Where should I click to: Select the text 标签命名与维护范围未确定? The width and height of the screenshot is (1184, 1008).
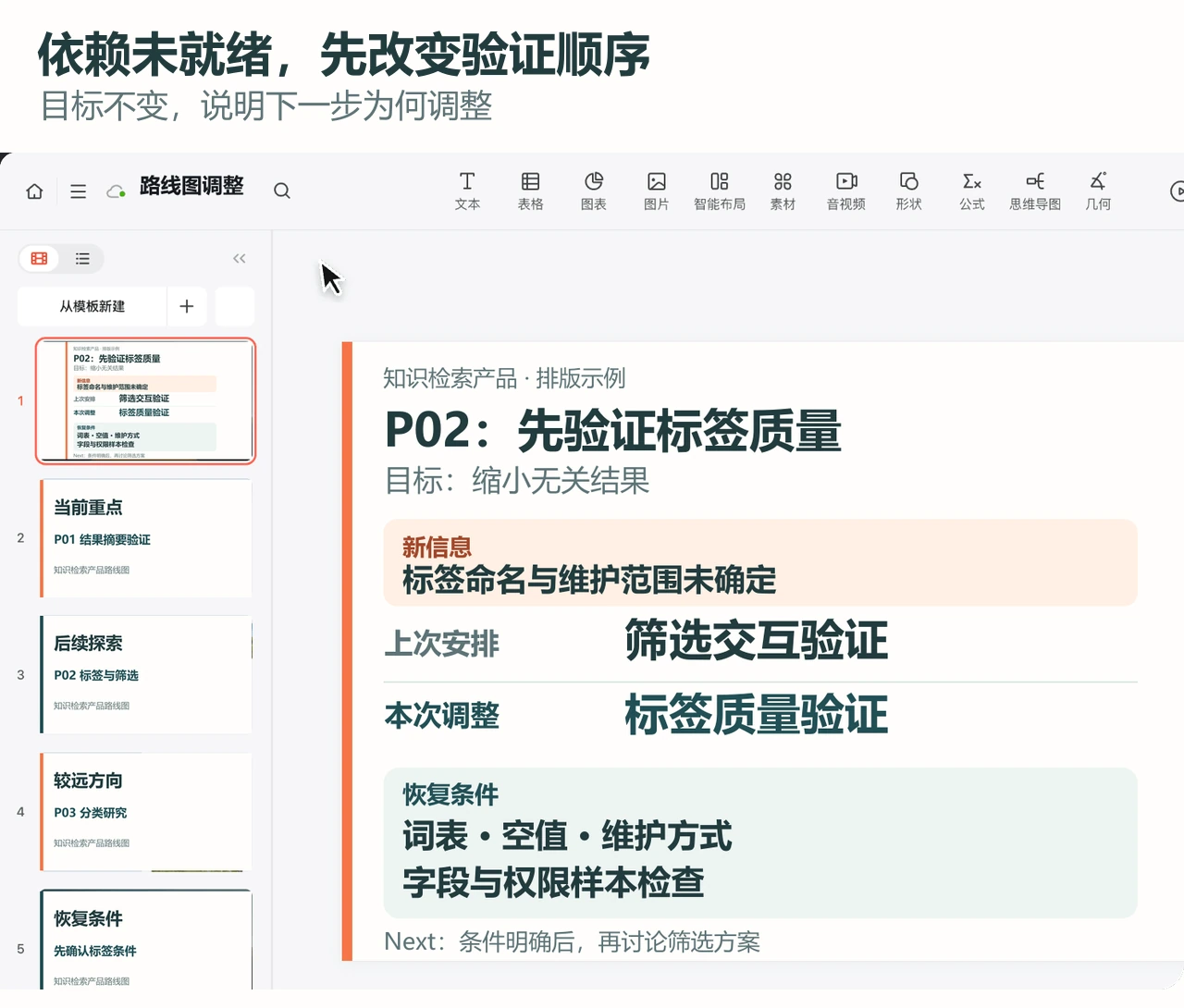(x=589, y=581)
